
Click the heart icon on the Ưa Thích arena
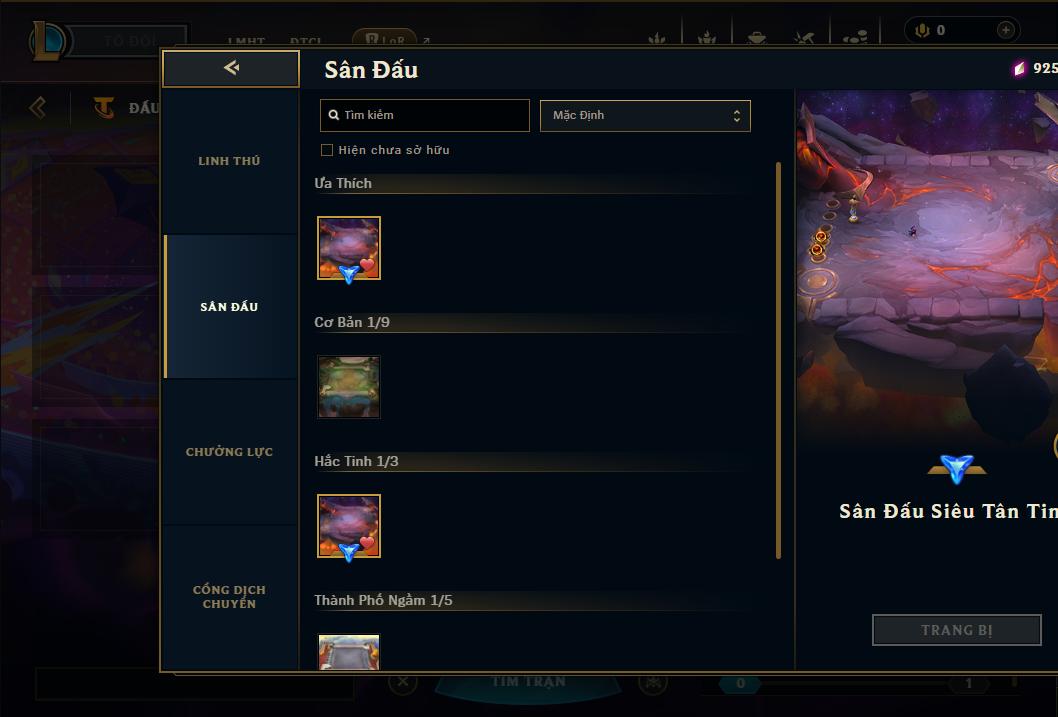click(x=367, y=264)
